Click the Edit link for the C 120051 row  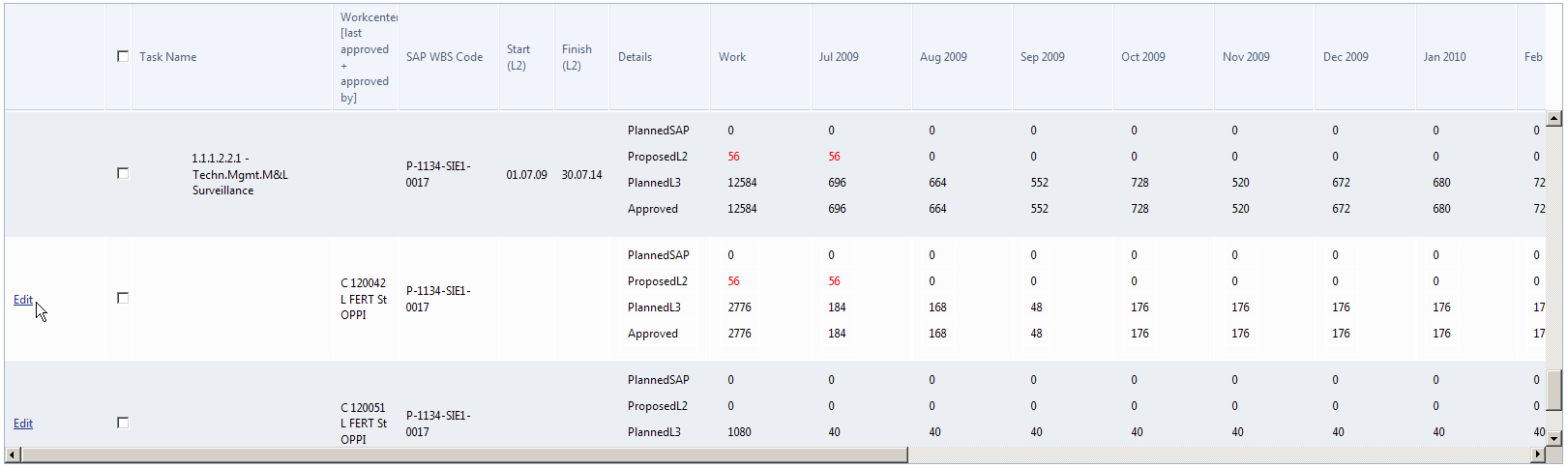coord(23,424)
